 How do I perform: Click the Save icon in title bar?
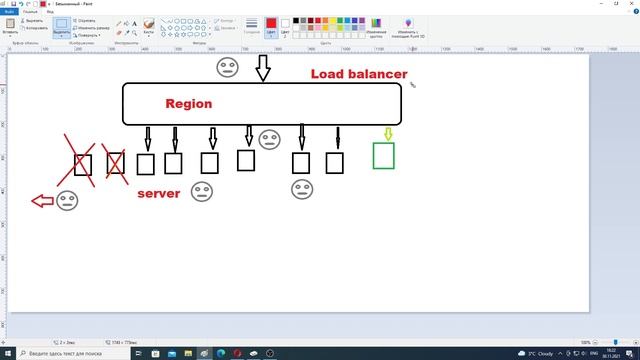pos(13,4)
